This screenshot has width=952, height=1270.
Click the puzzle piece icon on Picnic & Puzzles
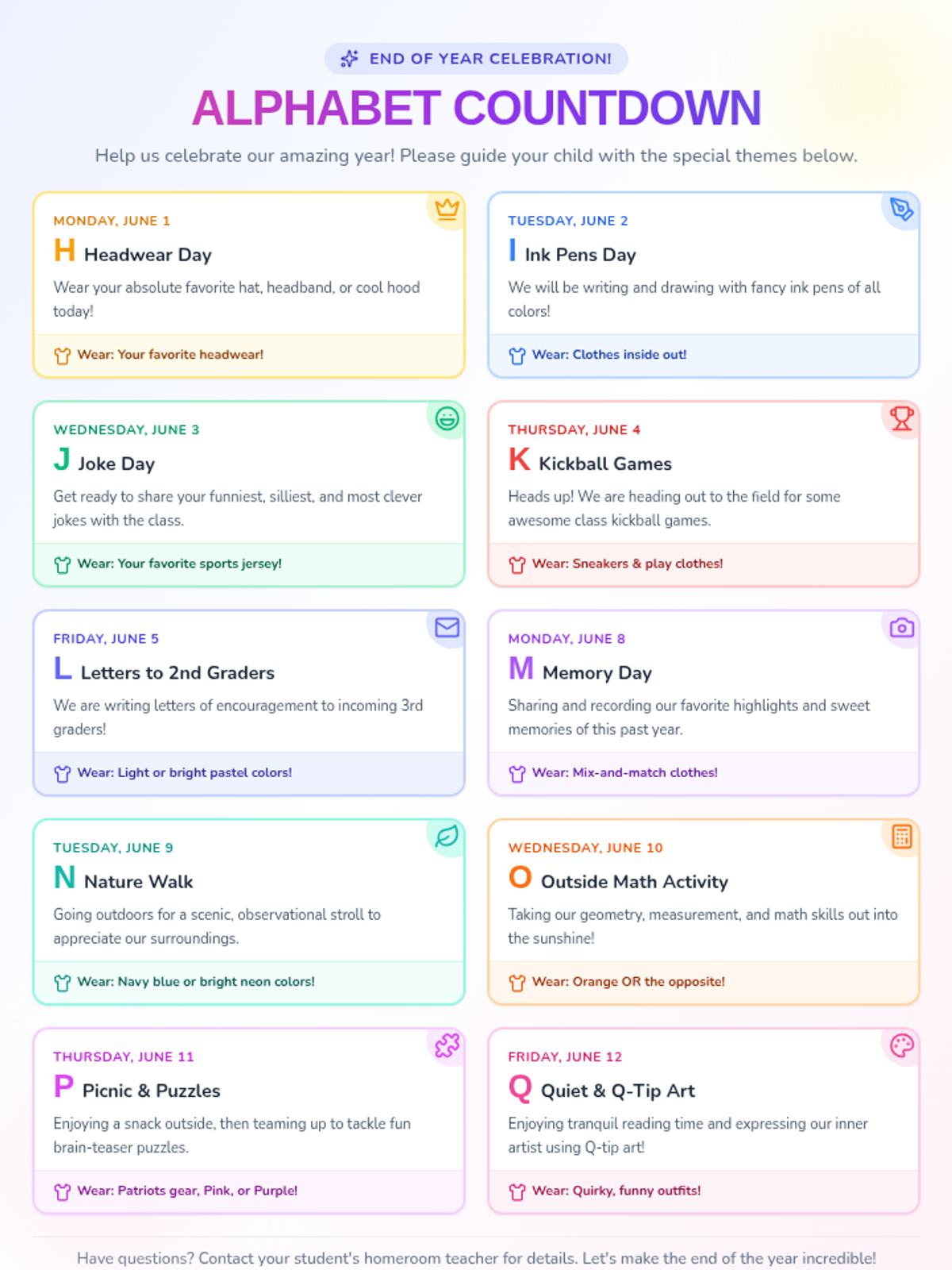click(x=447, y=1045)
